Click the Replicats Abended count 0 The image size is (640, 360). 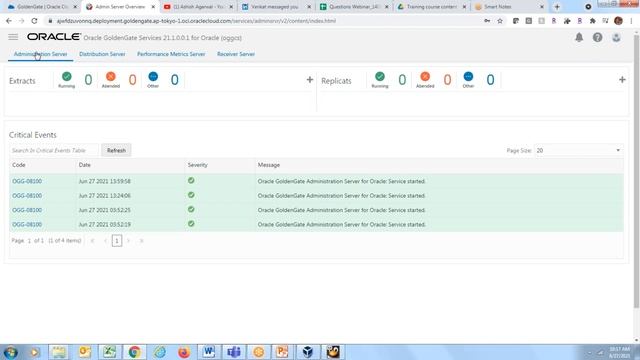coord(447,80)
